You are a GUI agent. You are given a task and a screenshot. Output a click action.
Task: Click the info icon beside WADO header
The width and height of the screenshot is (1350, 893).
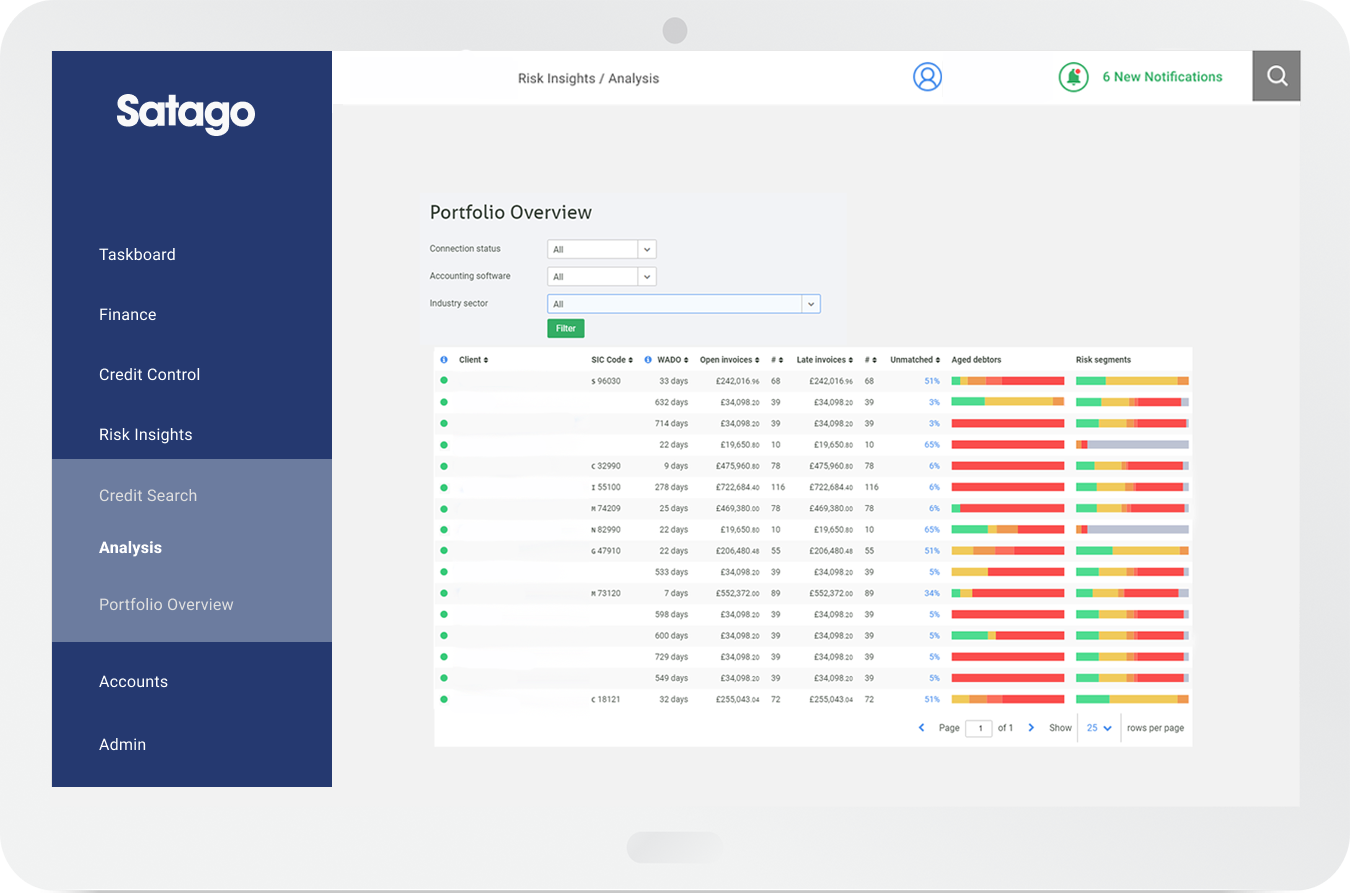pos(648,360)
